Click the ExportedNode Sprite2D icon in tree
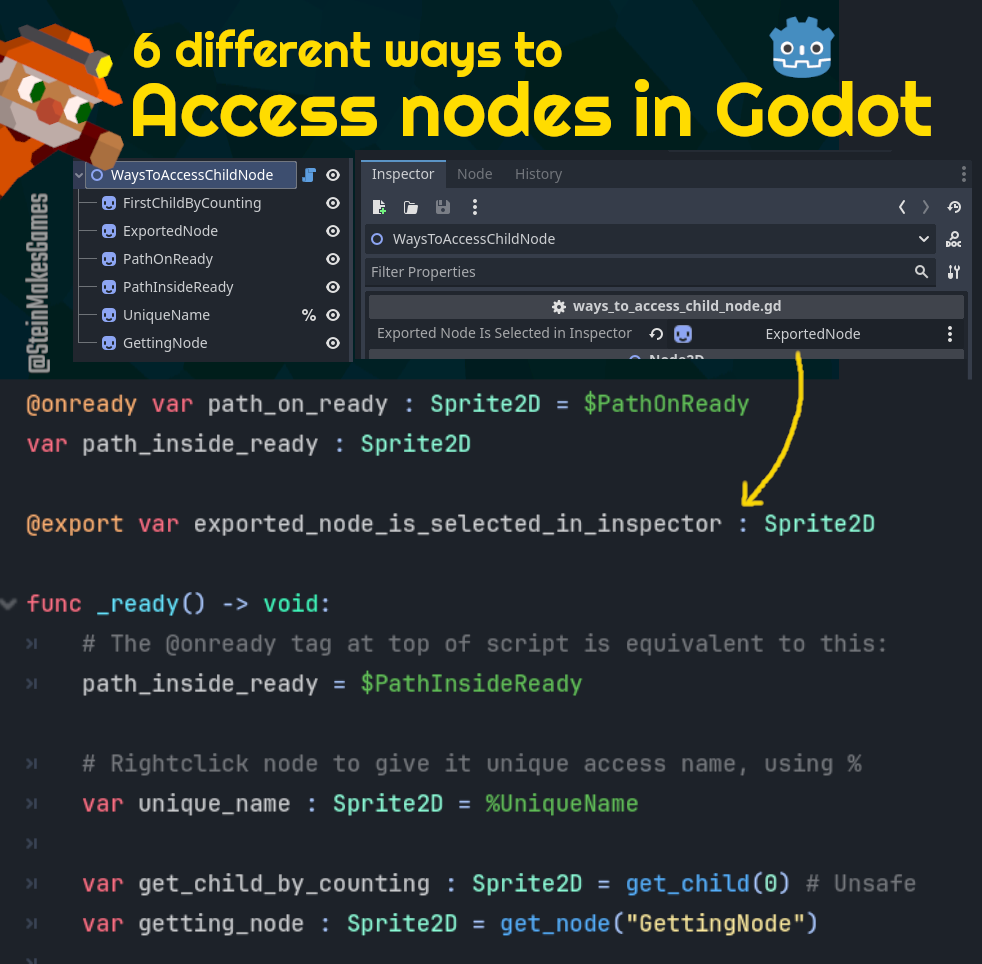 click(109, 231)
